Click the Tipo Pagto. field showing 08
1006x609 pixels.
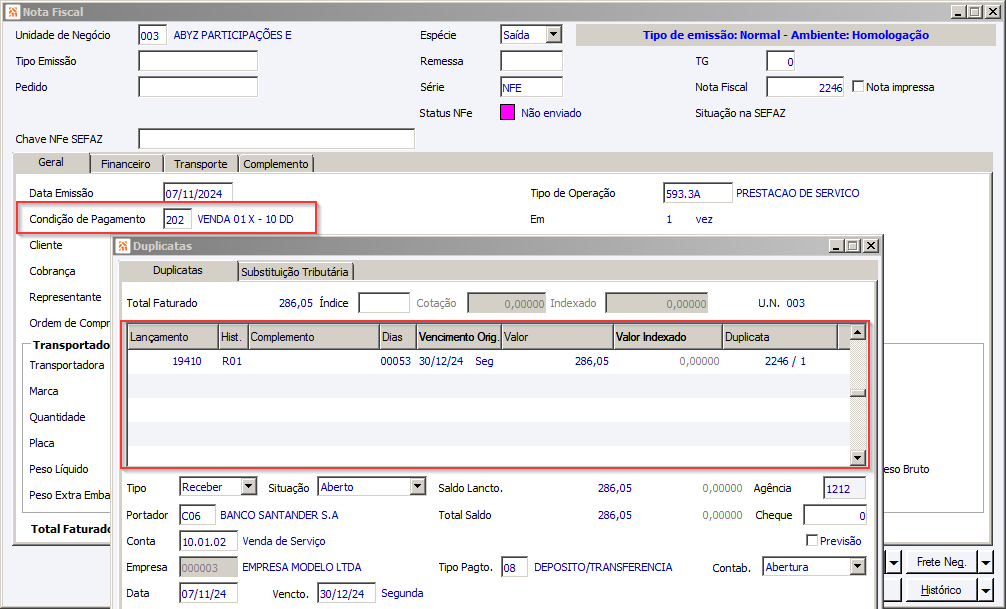(x=515, y=567)
